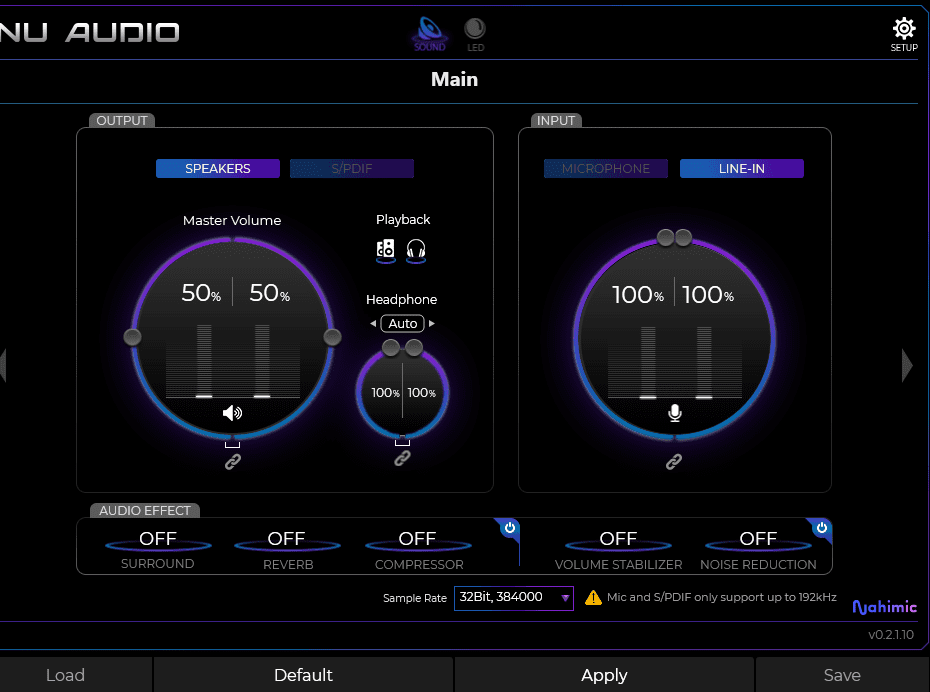Click the OUTPUT panel label
Viewport: 930px width, 692px height.
tap(122, 120)
